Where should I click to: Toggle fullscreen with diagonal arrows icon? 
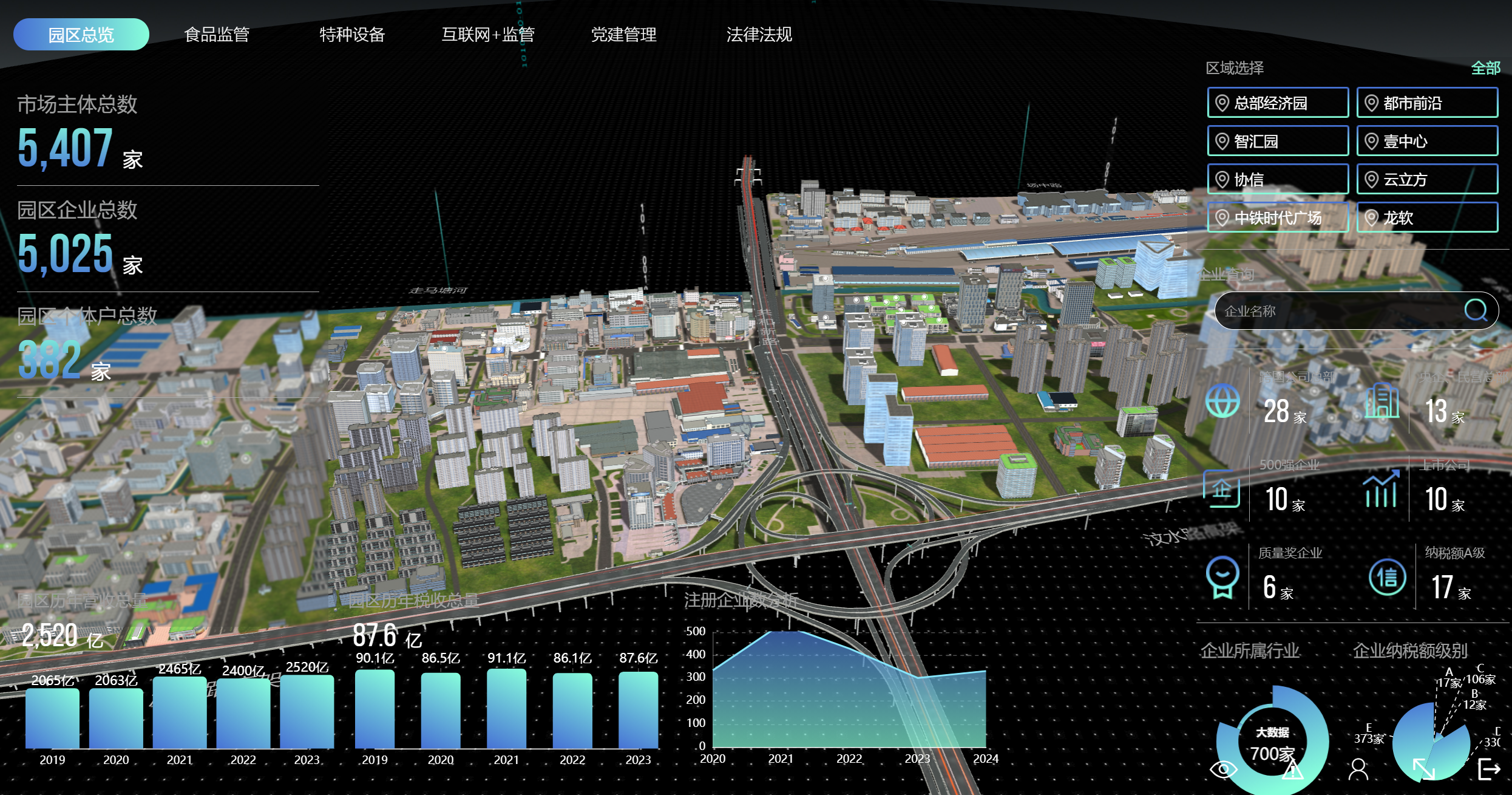click(x=1423, y=769)
